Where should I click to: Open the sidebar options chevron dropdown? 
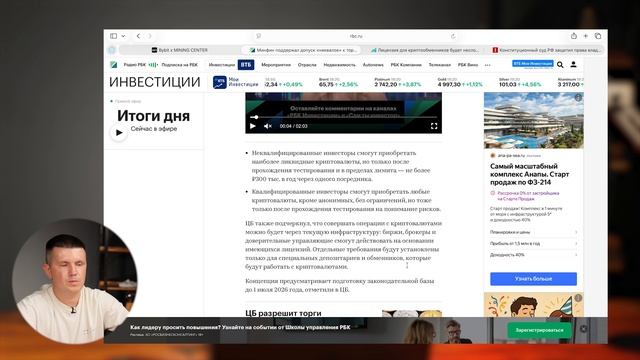coord(123,36)
